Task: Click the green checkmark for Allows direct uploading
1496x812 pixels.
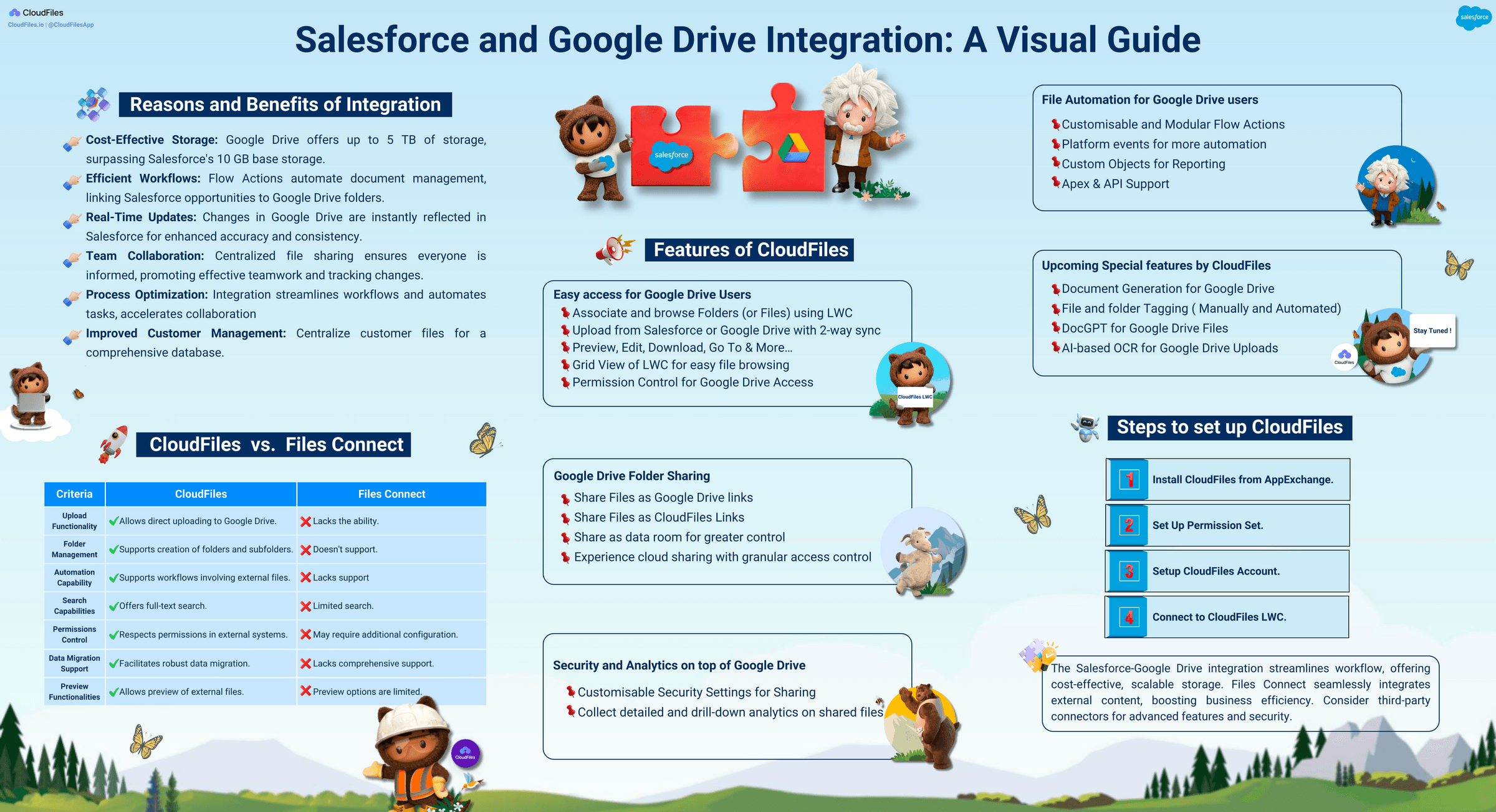Action: [x=113, y=521]
